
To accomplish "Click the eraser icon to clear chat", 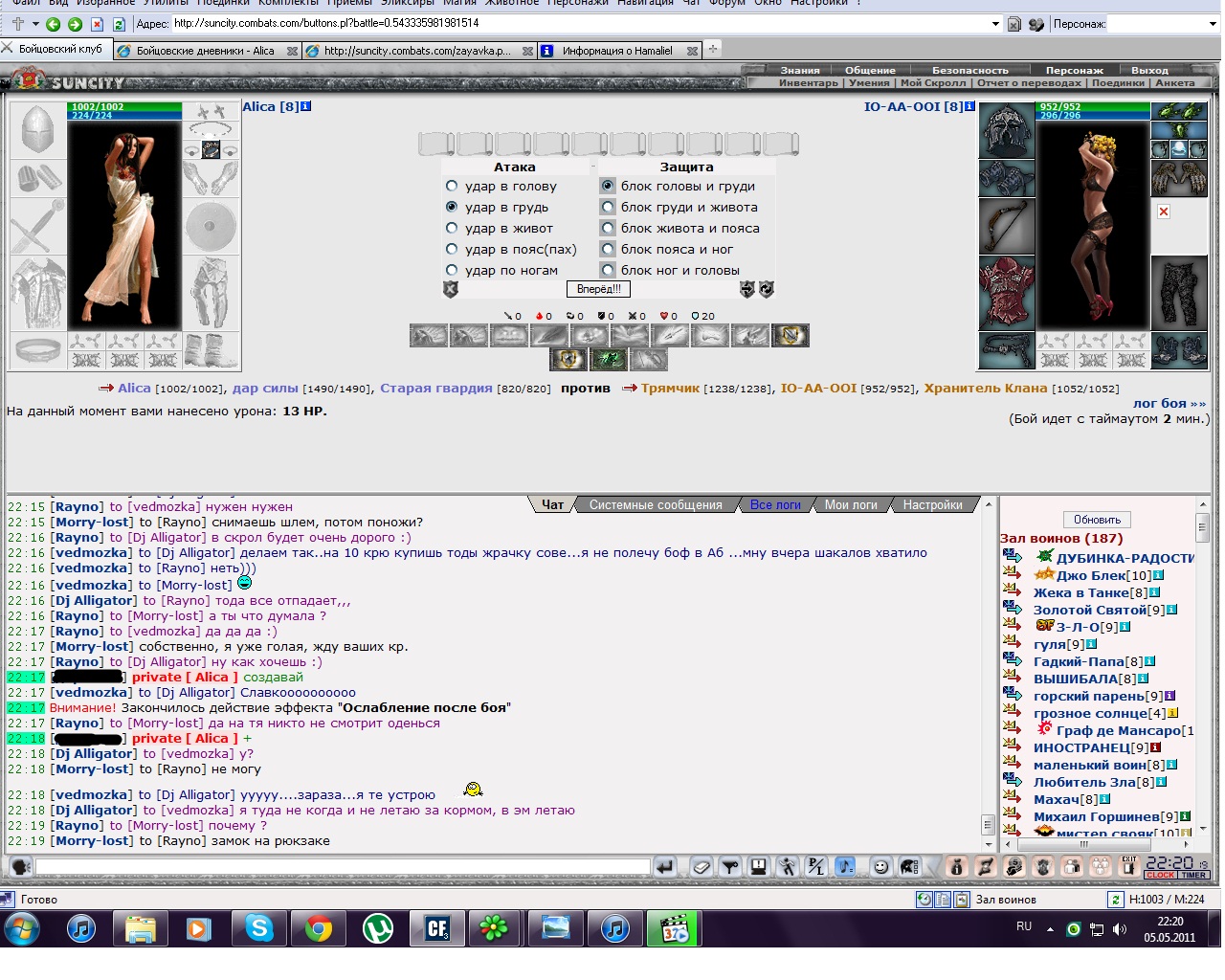I will tap(702, 867).
